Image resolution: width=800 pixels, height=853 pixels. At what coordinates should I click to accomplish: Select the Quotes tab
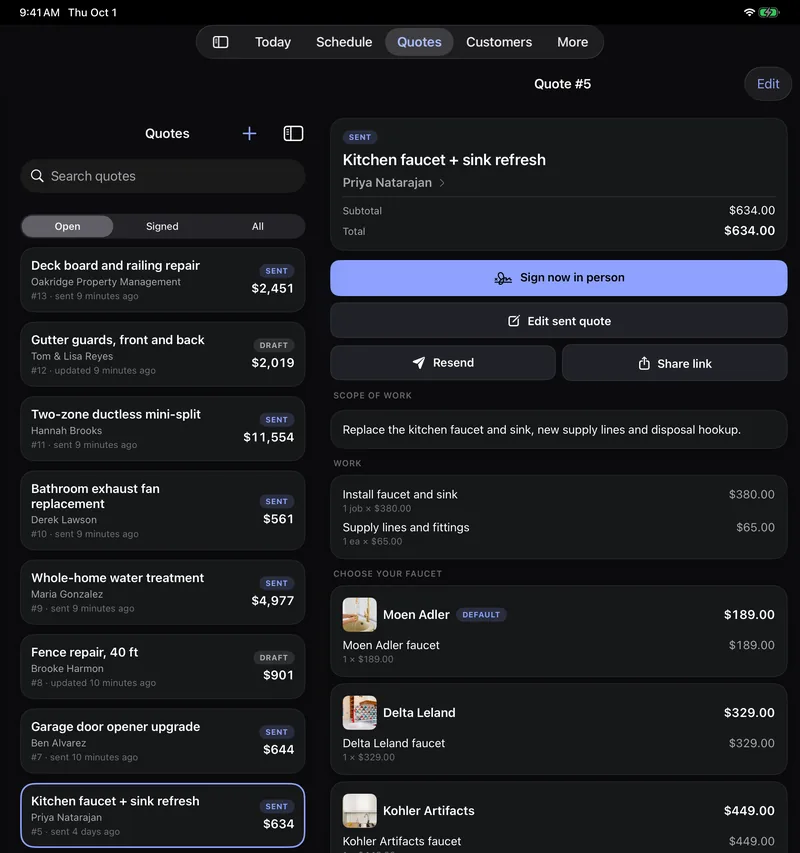[419, 42]
